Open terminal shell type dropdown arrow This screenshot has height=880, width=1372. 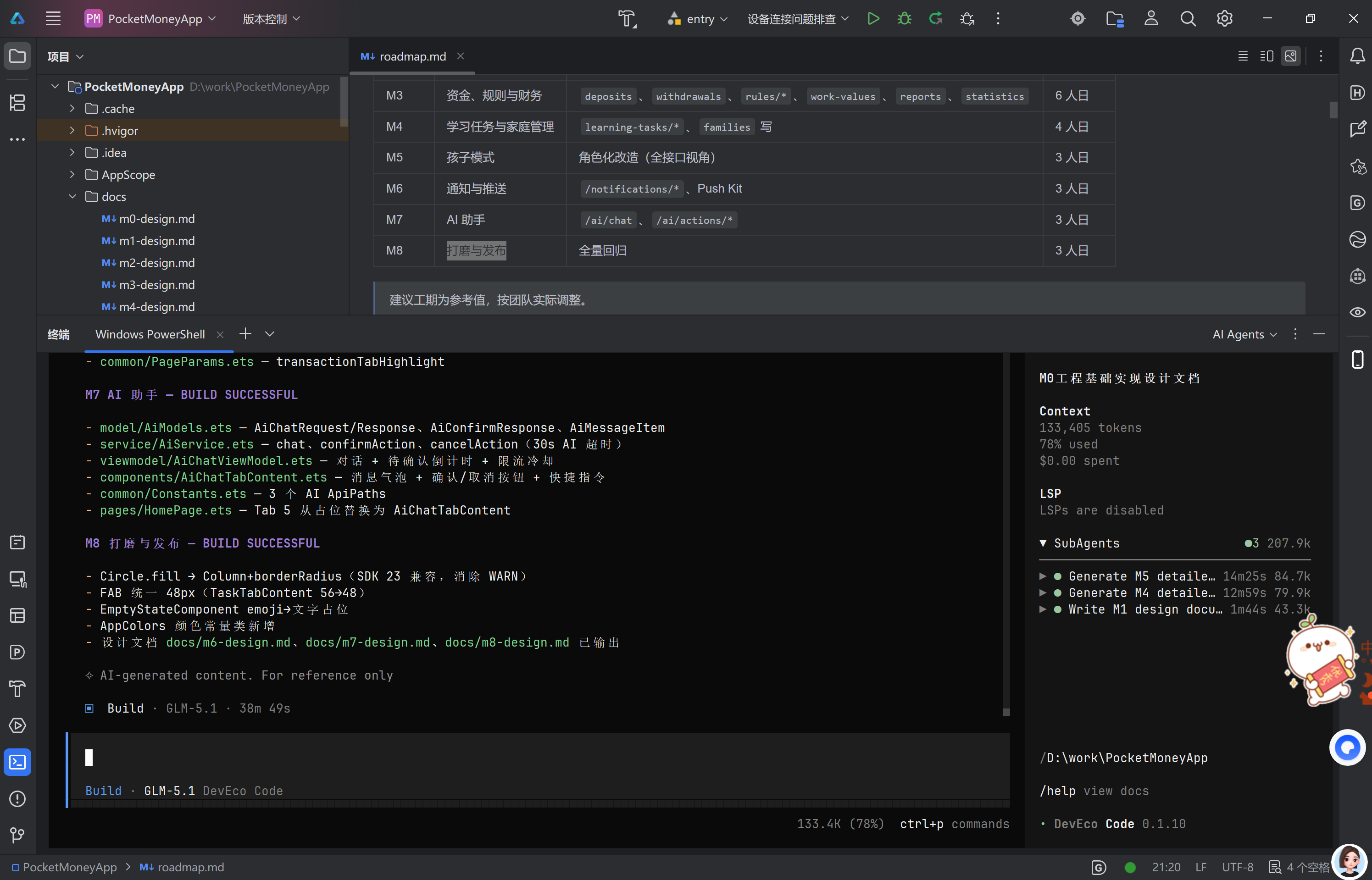(270, 334)
